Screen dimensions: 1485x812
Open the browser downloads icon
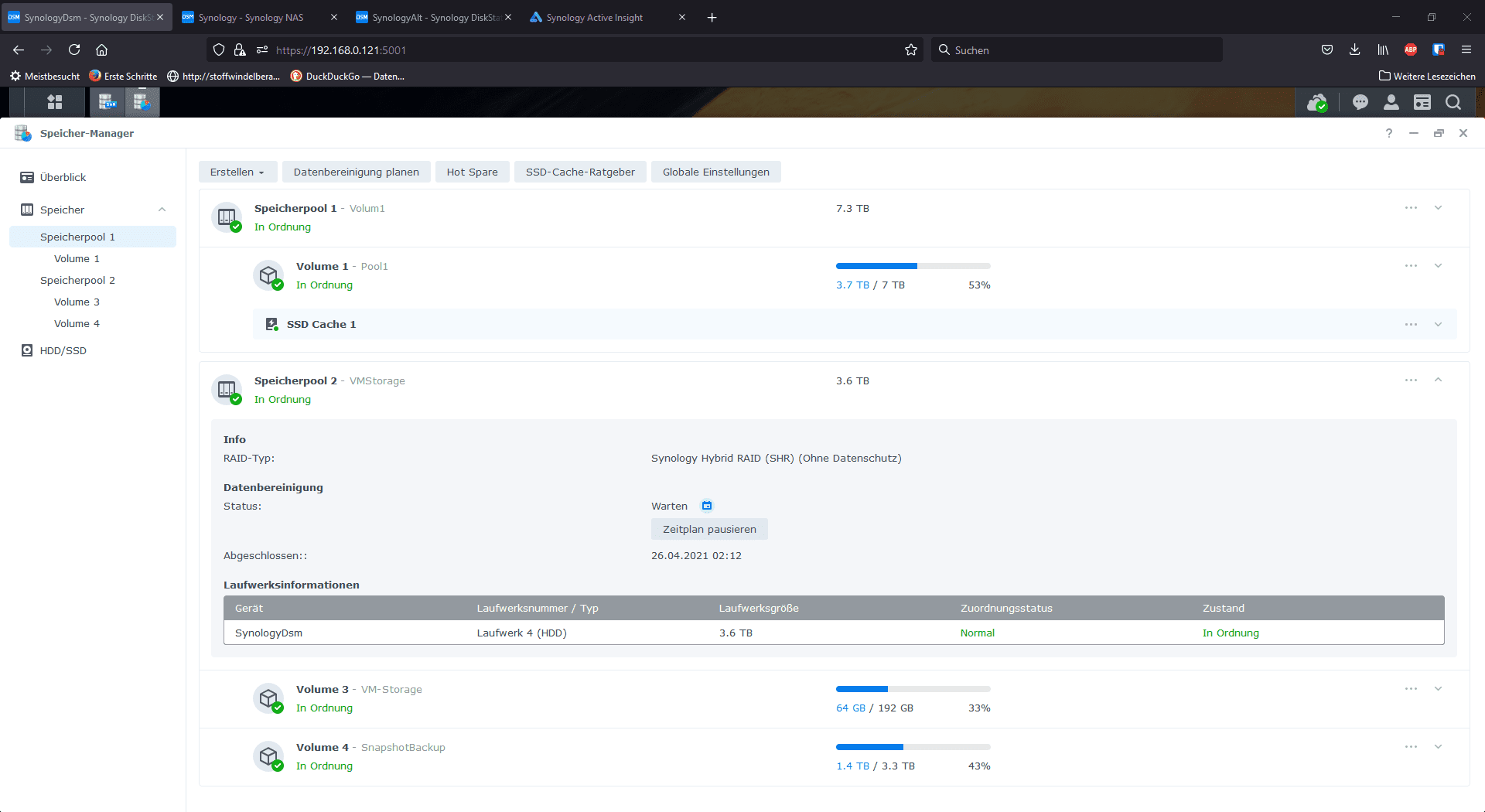point(1355,49)
